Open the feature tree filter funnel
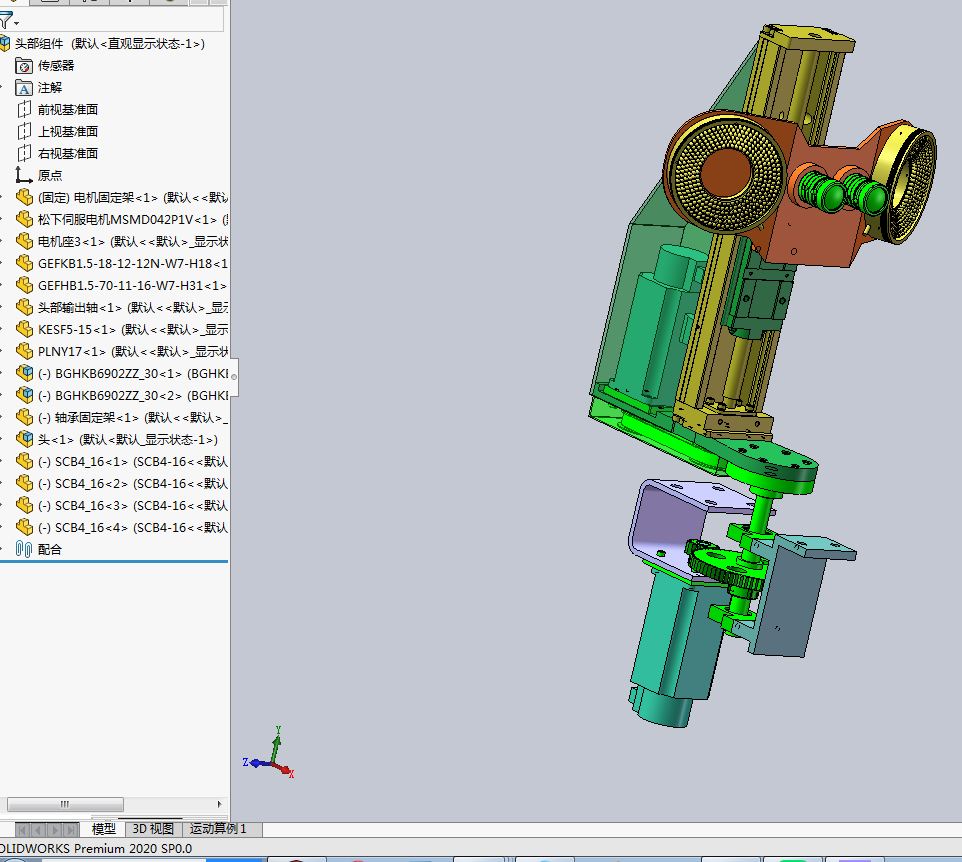 [x=7, y=21]
